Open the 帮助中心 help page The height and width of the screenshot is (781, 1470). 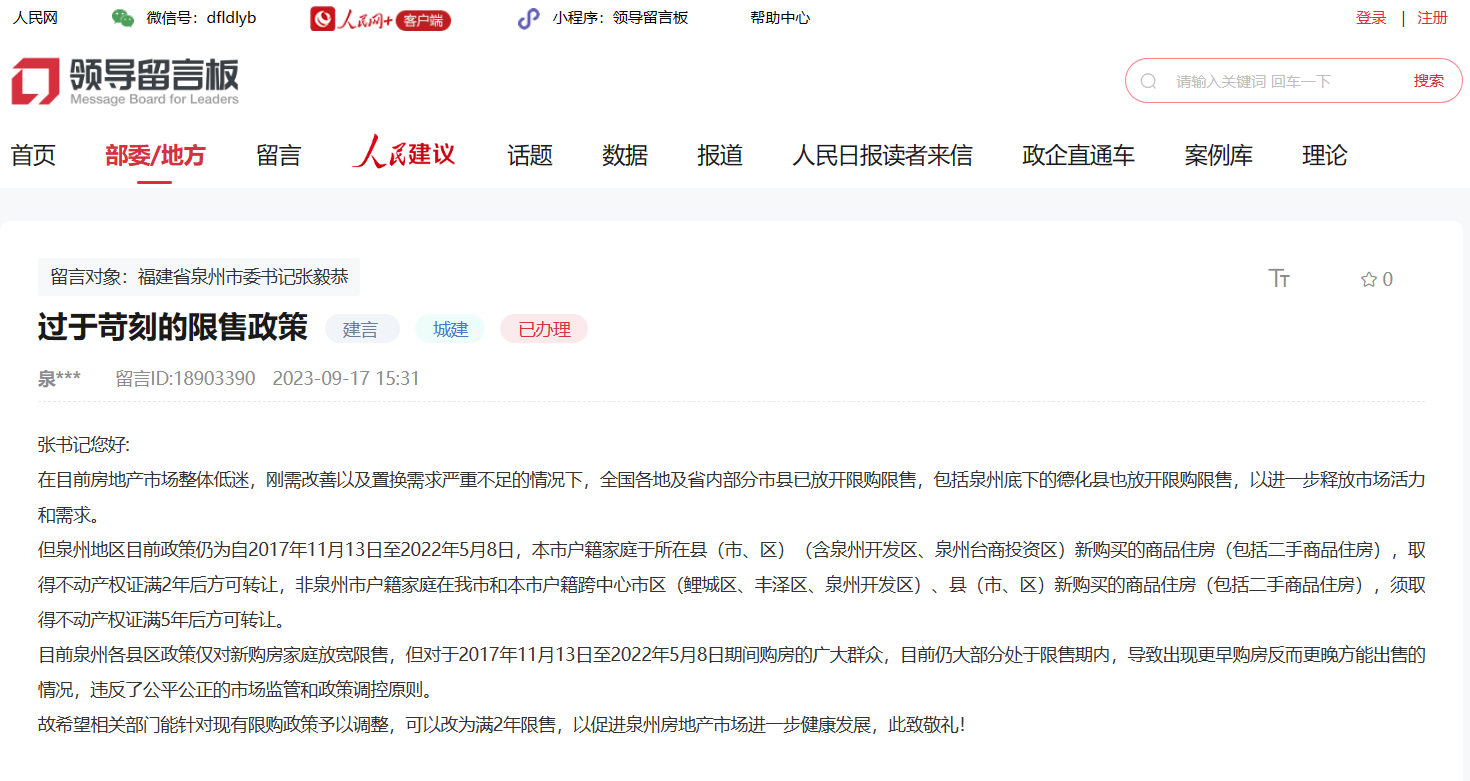[779, 17]
